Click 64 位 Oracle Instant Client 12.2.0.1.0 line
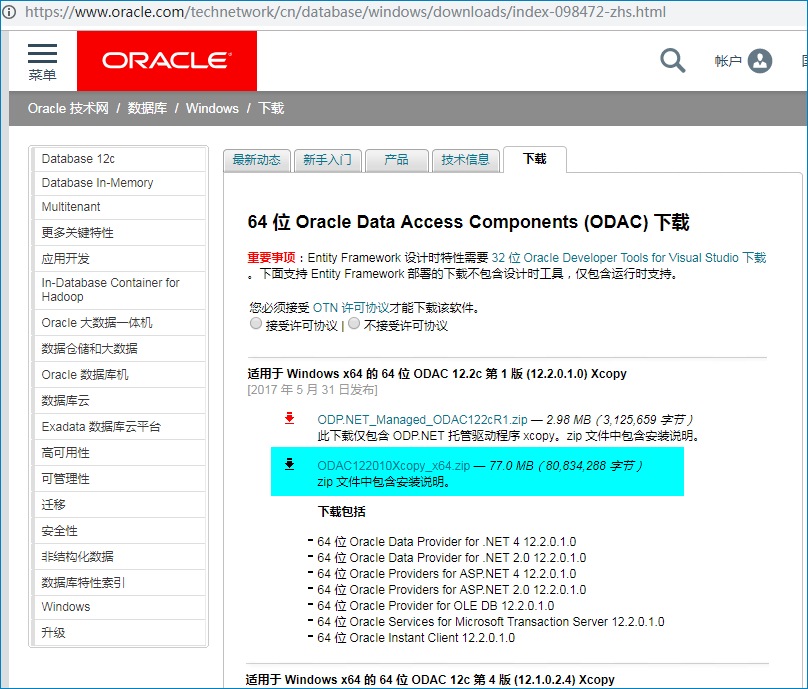The height and width of the screenshot is (689, 808). (x=416, y=637)
